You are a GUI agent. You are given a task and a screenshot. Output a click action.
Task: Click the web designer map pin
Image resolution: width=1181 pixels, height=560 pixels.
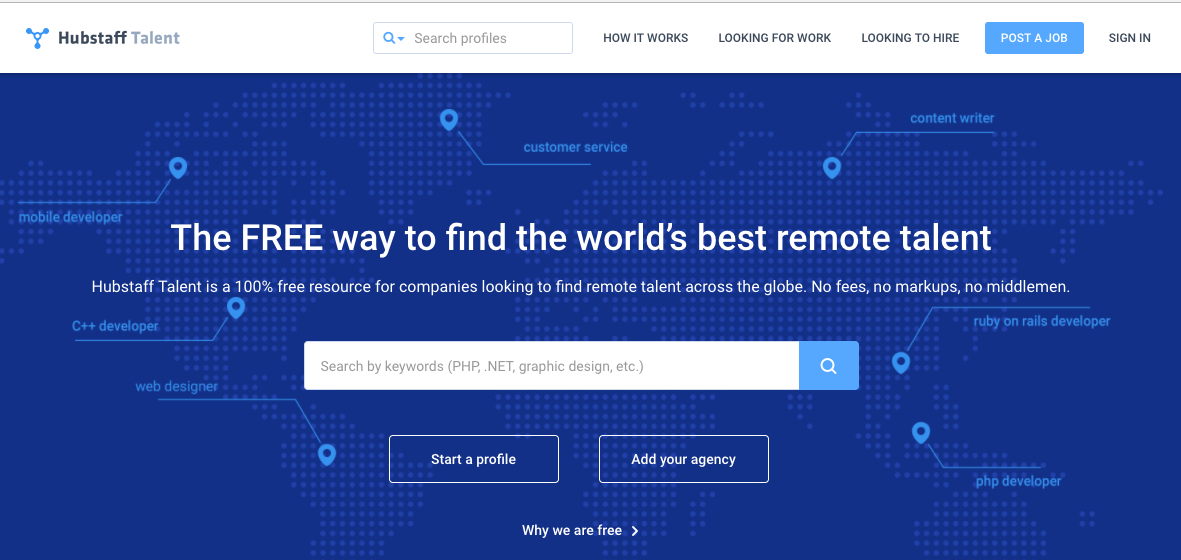pyautogui.click(x=326, y=454)
